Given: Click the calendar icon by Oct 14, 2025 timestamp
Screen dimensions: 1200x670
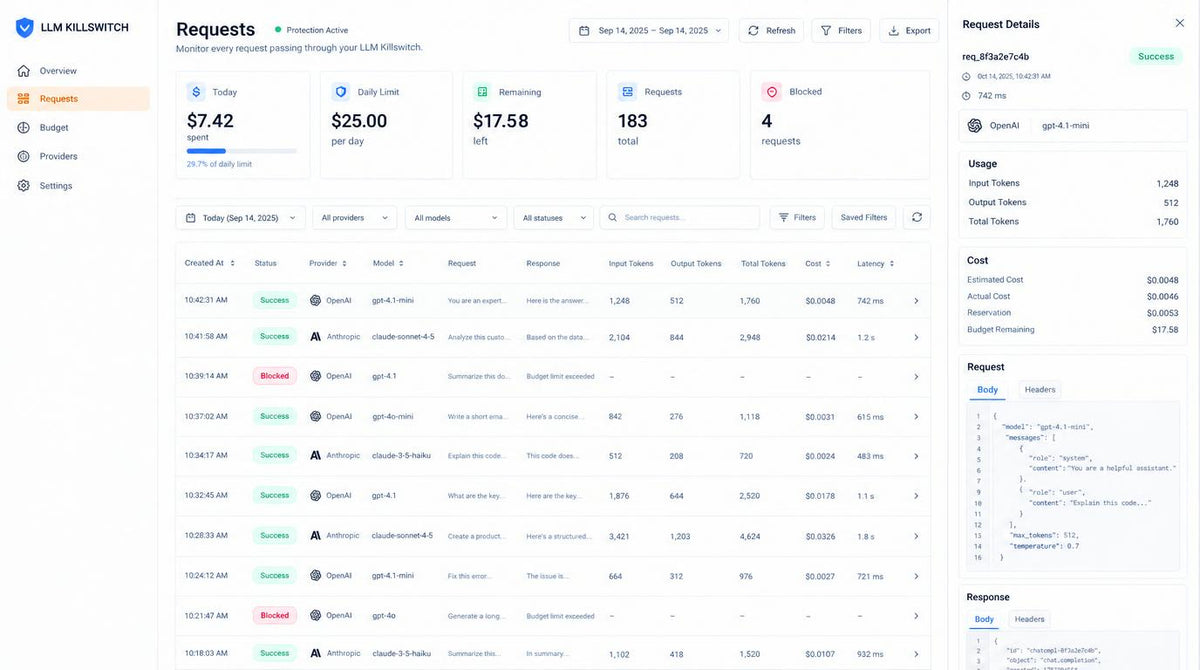Looking at the screenshot, I should click(x=966, y=76).
